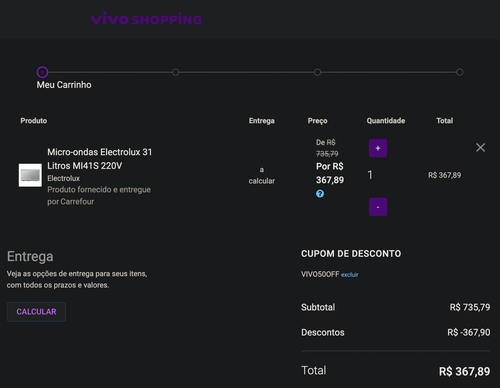Select the last checkout step marker

[460, 72]
